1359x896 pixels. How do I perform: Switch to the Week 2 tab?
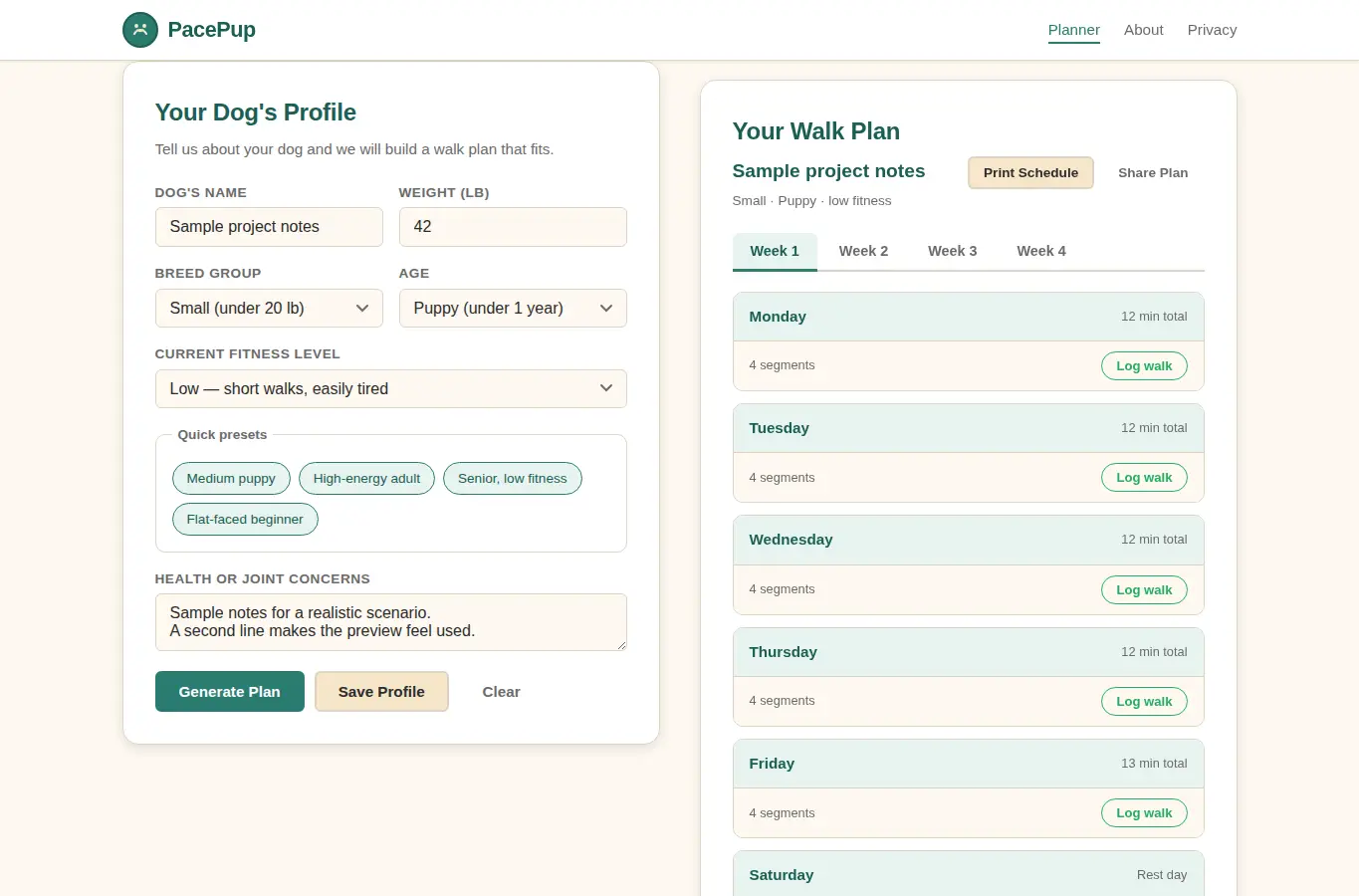coord(863,251)
